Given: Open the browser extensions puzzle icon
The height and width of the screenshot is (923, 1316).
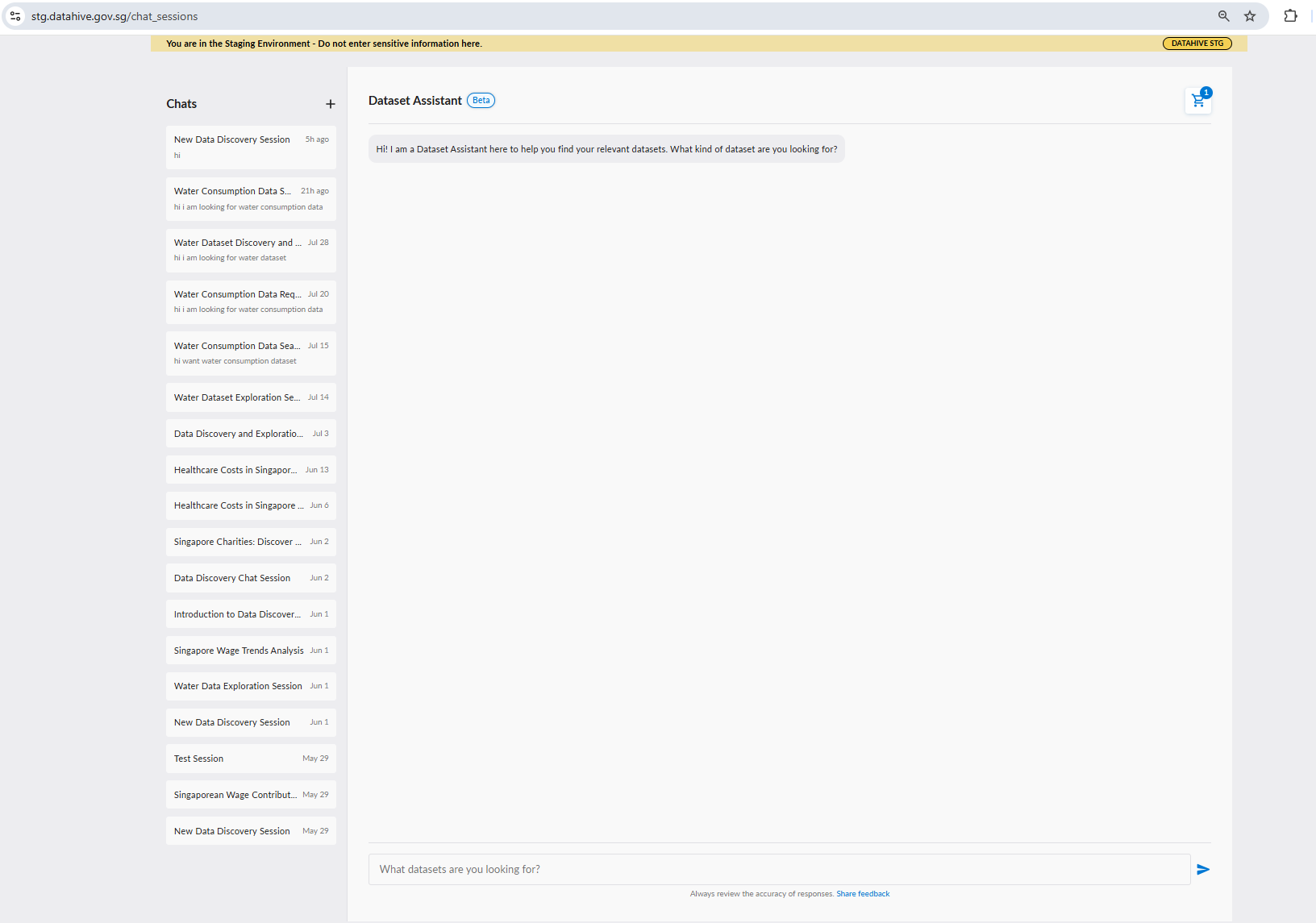Looking at the screenshot, I should (1291, 16).
